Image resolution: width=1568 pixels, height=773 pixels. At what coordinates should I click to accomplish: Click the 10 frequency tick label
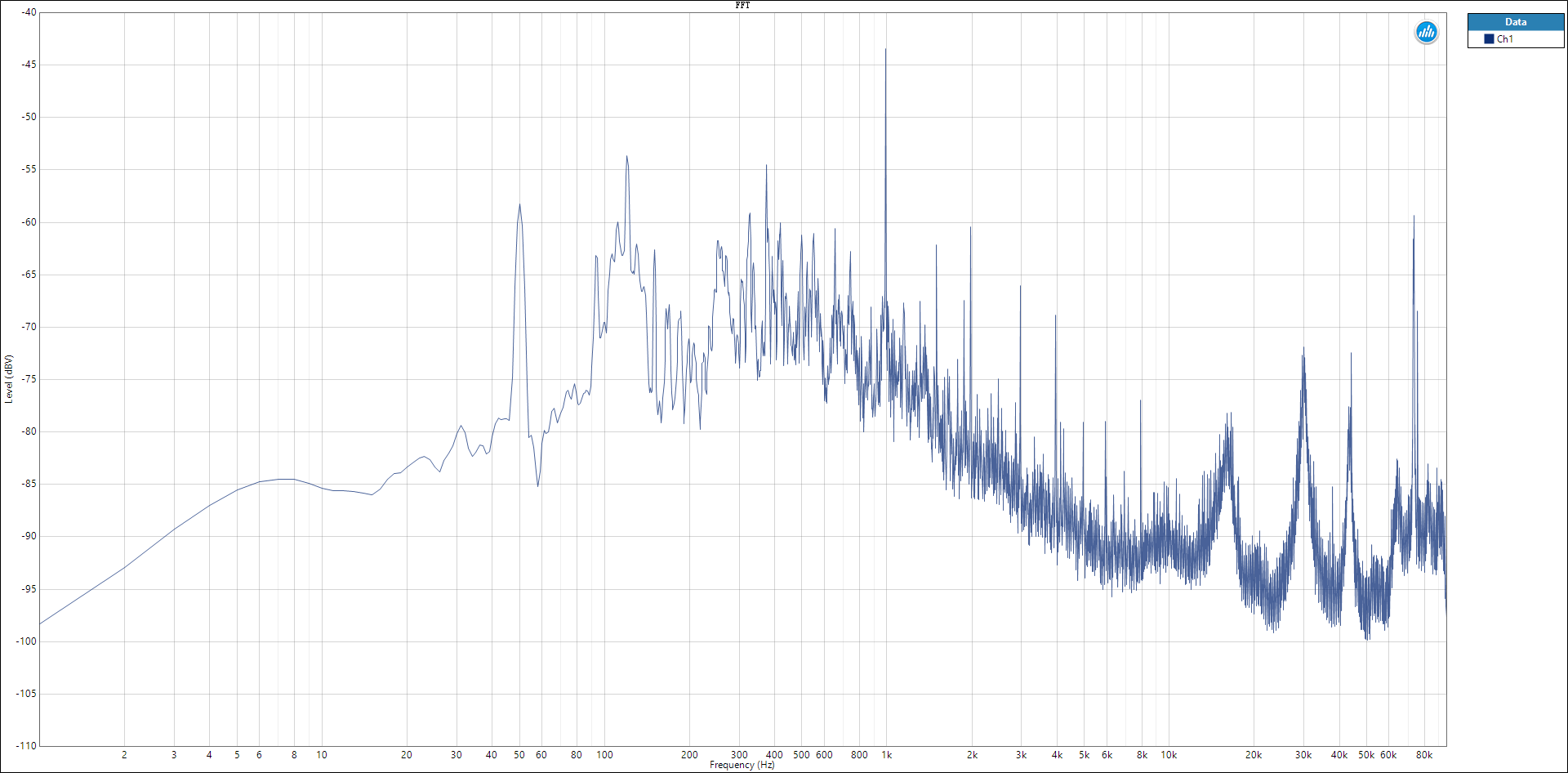tap(322, 755)
